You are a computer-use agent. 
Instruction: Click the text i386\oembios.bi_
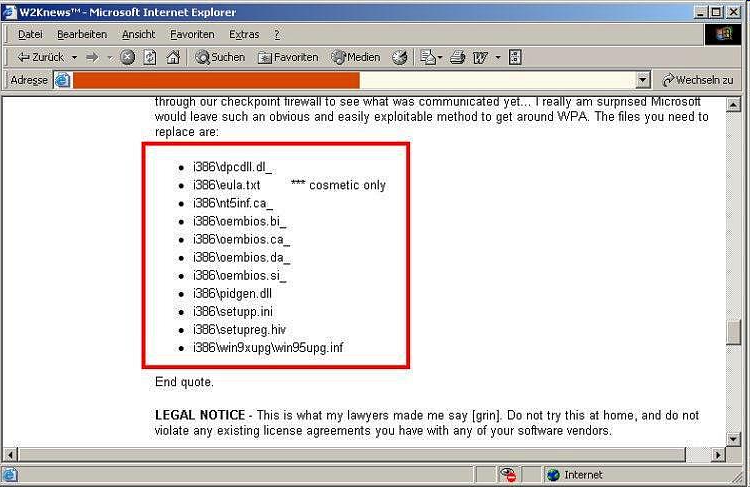pyautogui.click(x=240, y=221)
